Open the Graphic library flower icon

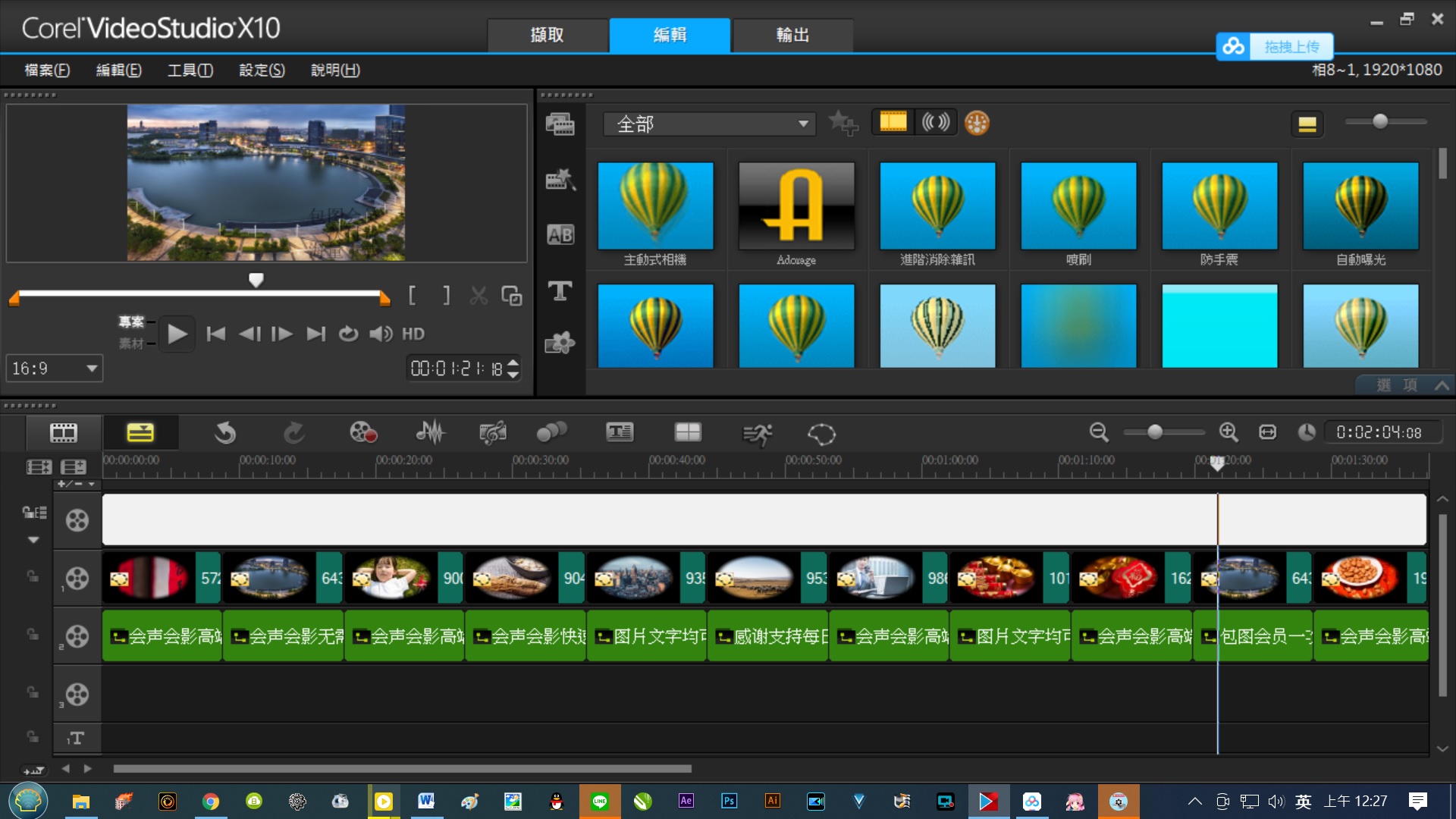click(x=560, y=344)
